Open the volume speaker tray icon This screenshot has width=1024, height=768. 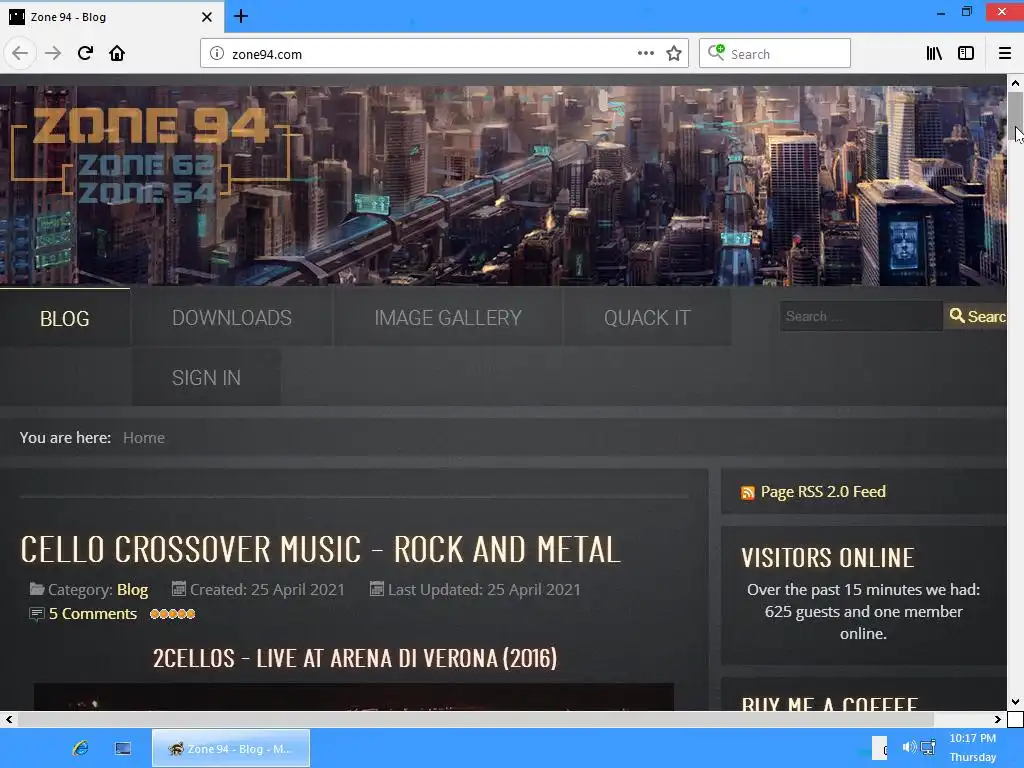(908, 746)
